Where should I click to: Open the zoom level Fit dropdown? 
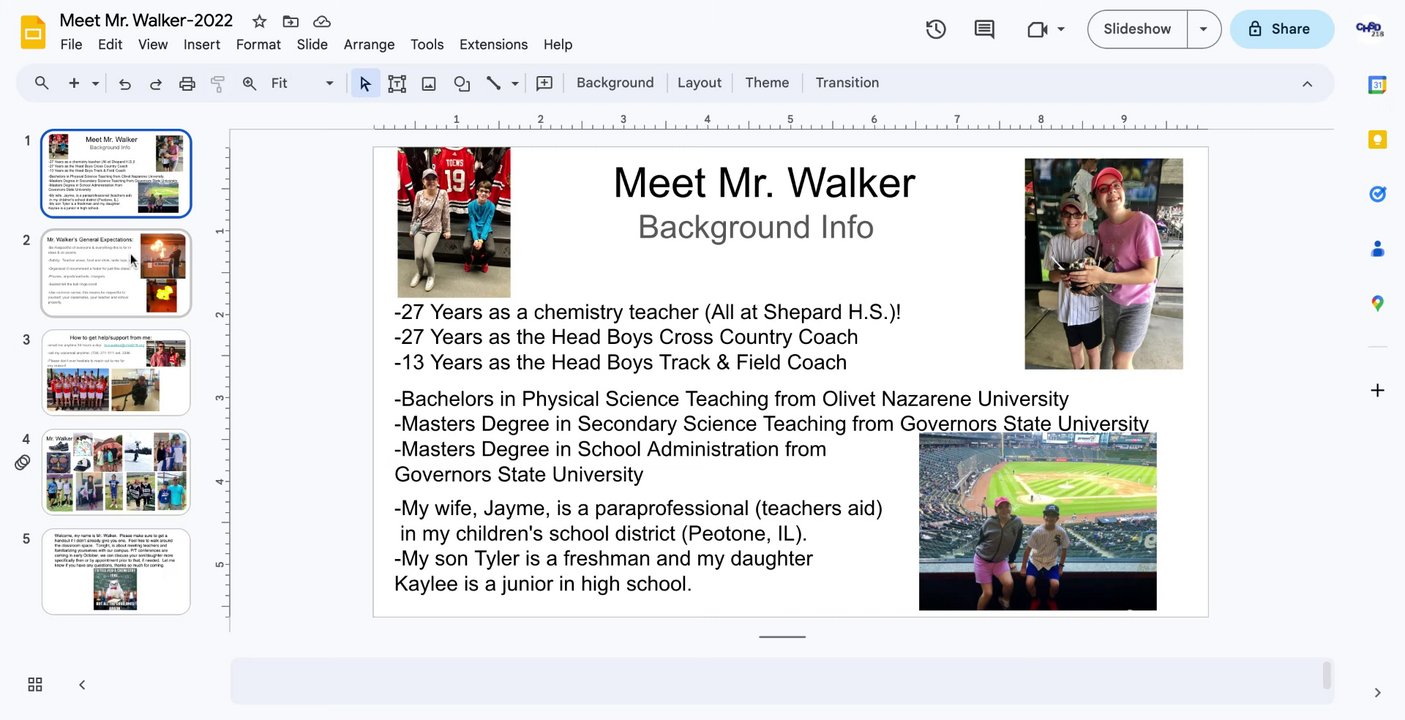[302, 83]
